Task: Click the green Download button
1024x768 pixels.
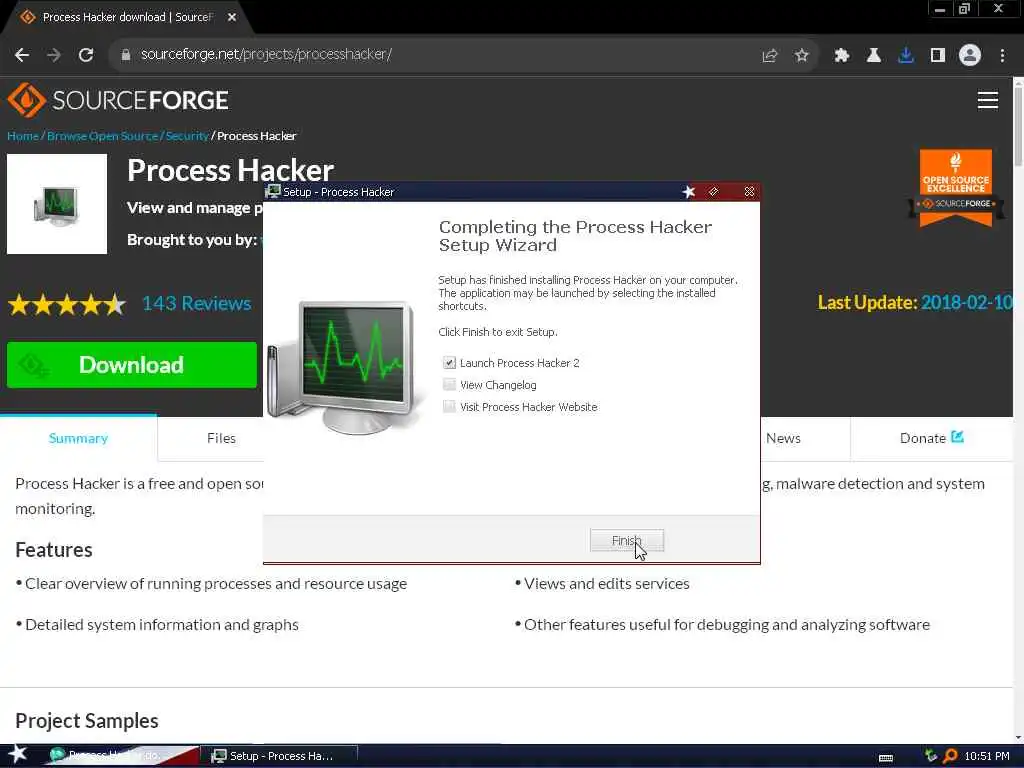Action: (132, 365)
